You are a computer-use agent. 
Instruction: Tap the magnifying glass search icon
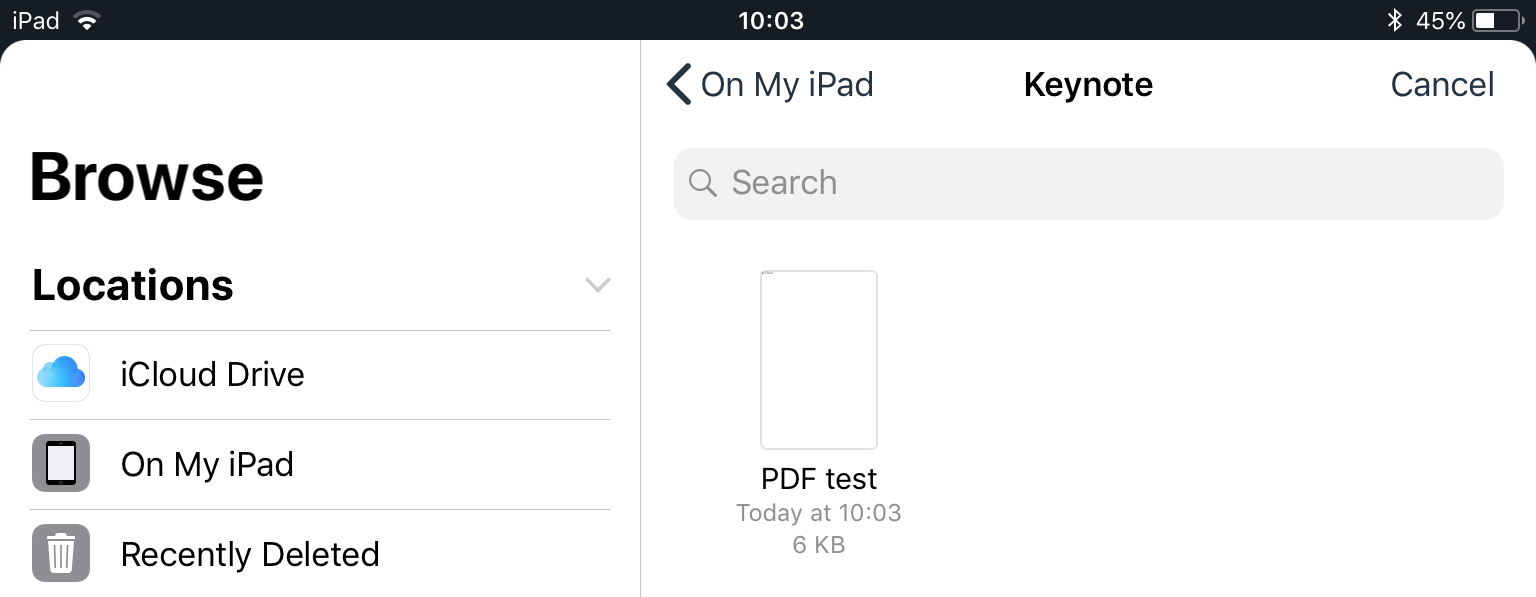point(703,183)
